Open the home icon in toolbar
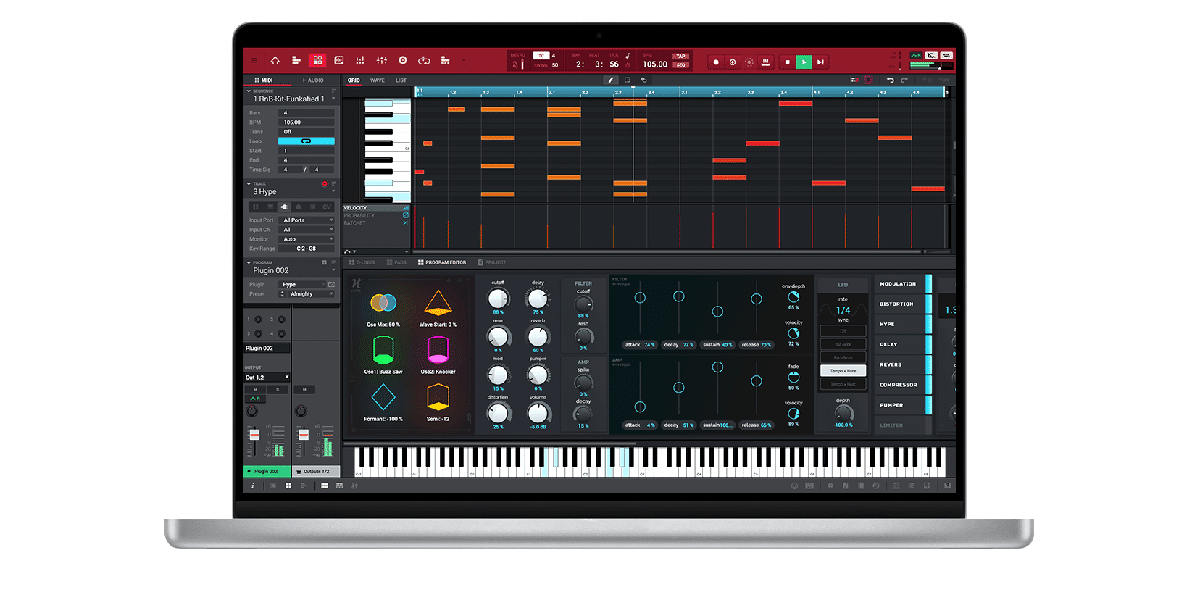Image resolution: width=1200 pixels, height=600 pixels. (275, 61)
